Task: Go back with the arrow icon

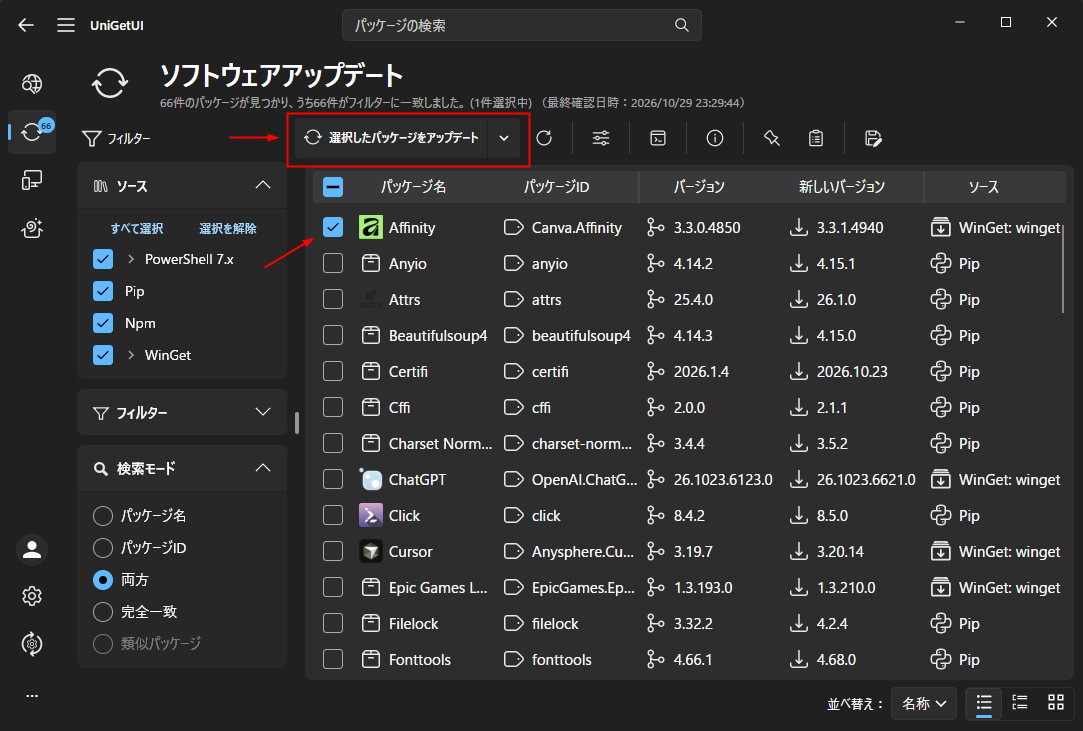Action: (26, 26)
